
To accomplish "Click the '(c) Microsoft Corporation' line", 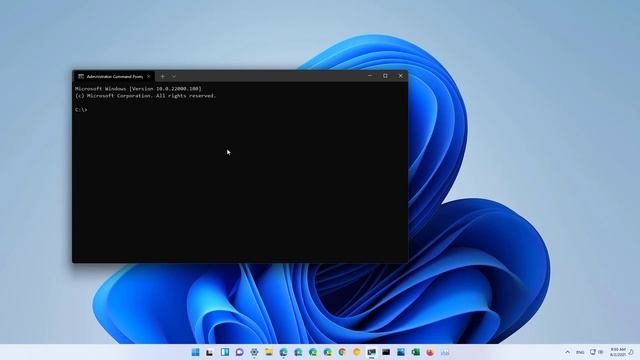I will coord(145,96).
